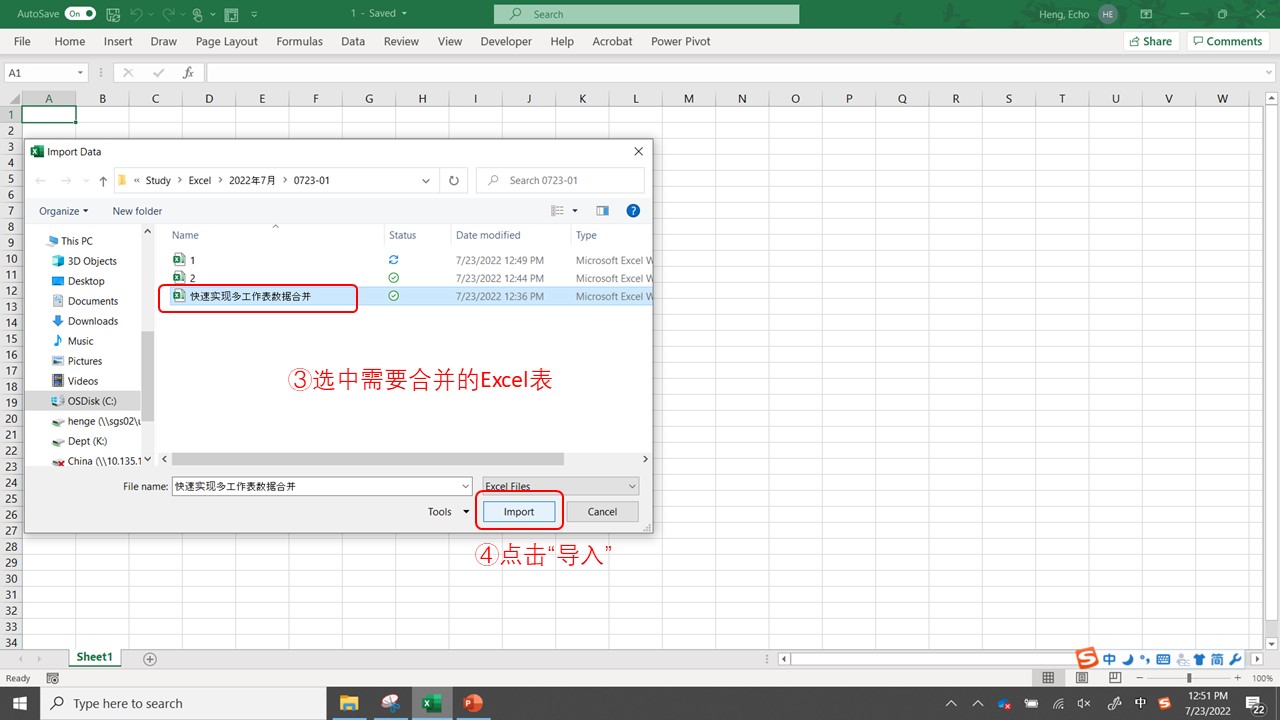Screen dimensions: 1280x720
Task: Switch to Page Layout view icon
Action: 1082,678
